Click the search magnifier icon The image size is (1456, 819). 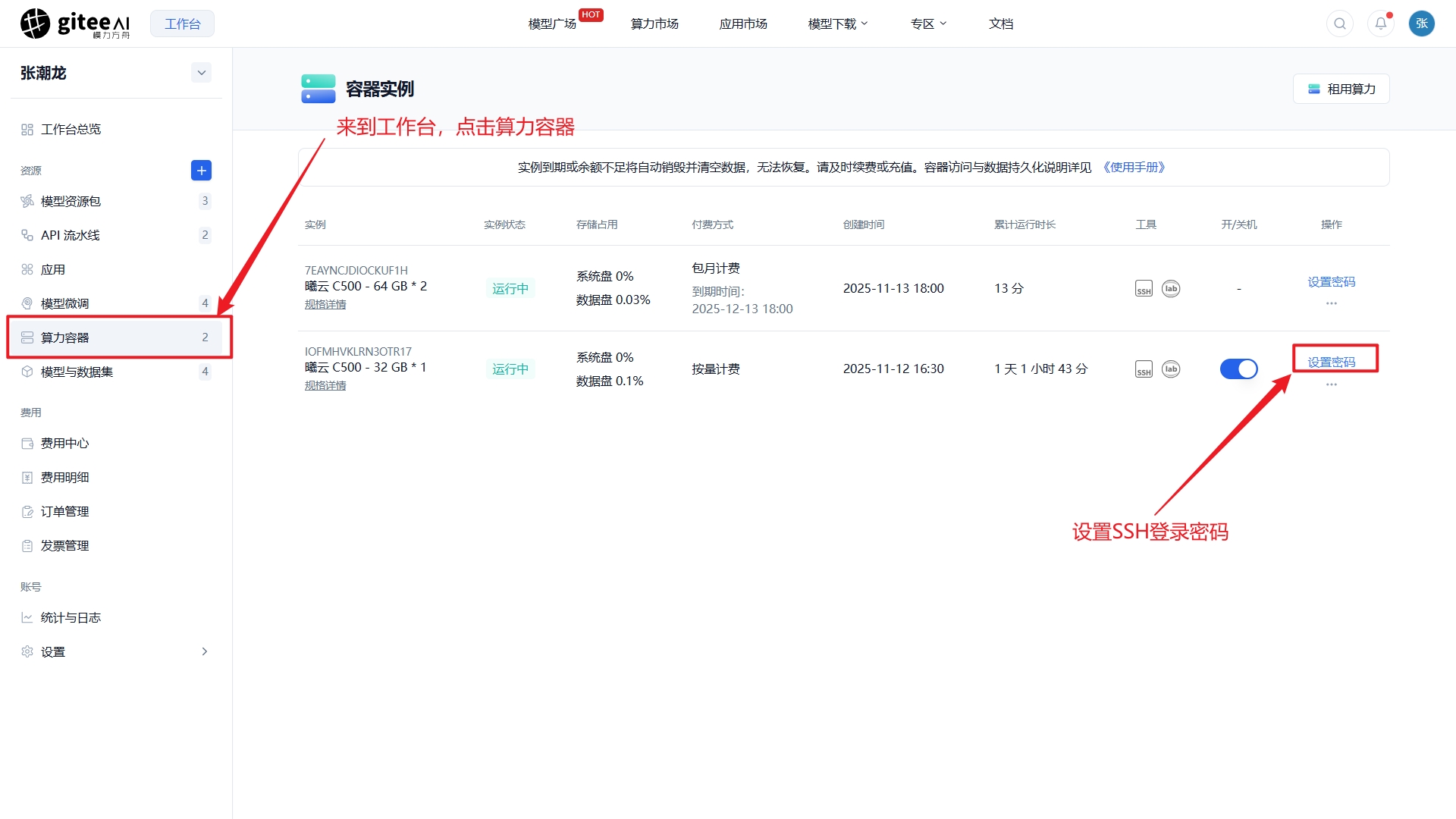point(1340,24)
